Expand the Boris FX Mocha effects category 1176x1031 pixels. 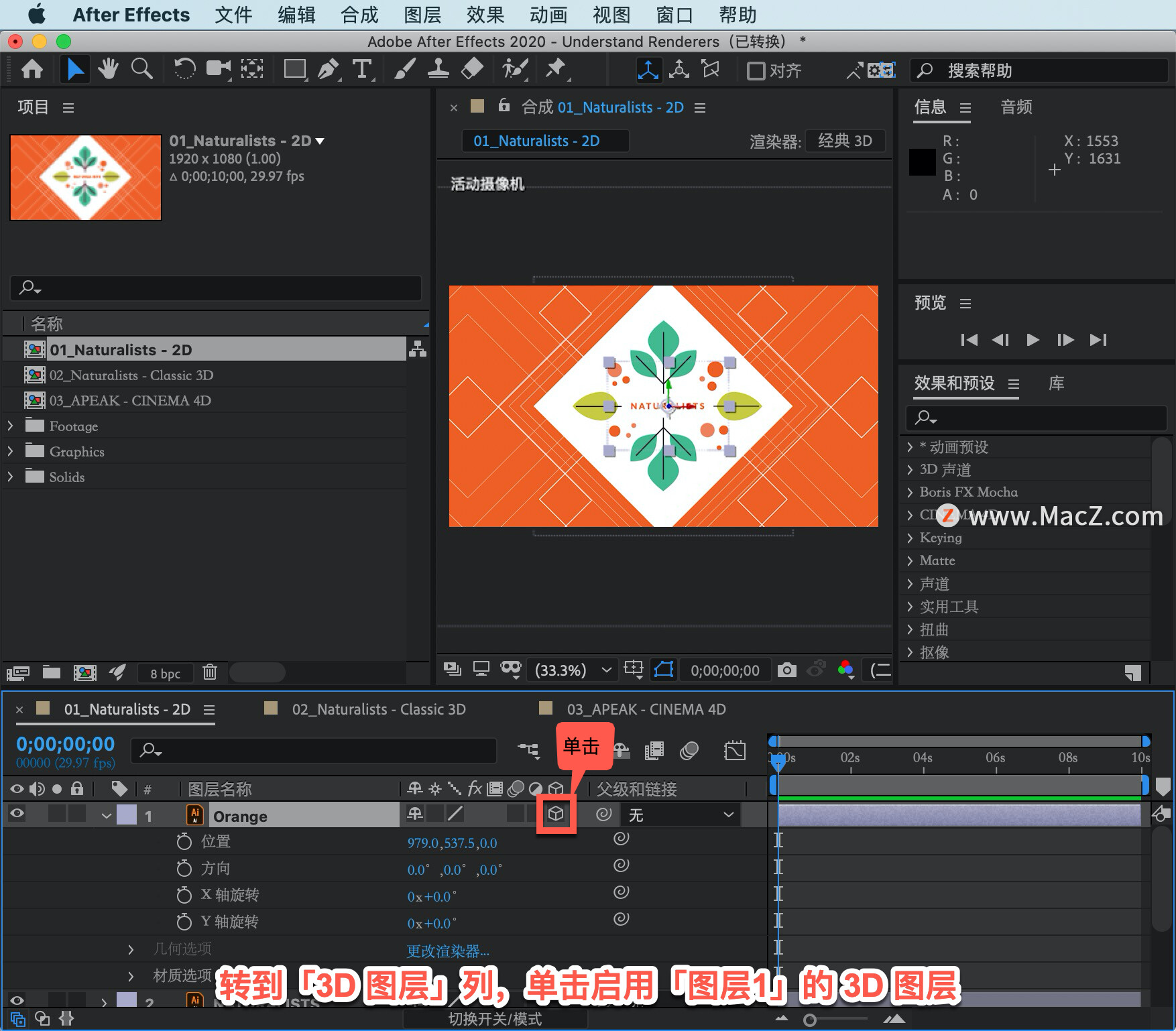(x=910, y=492)
